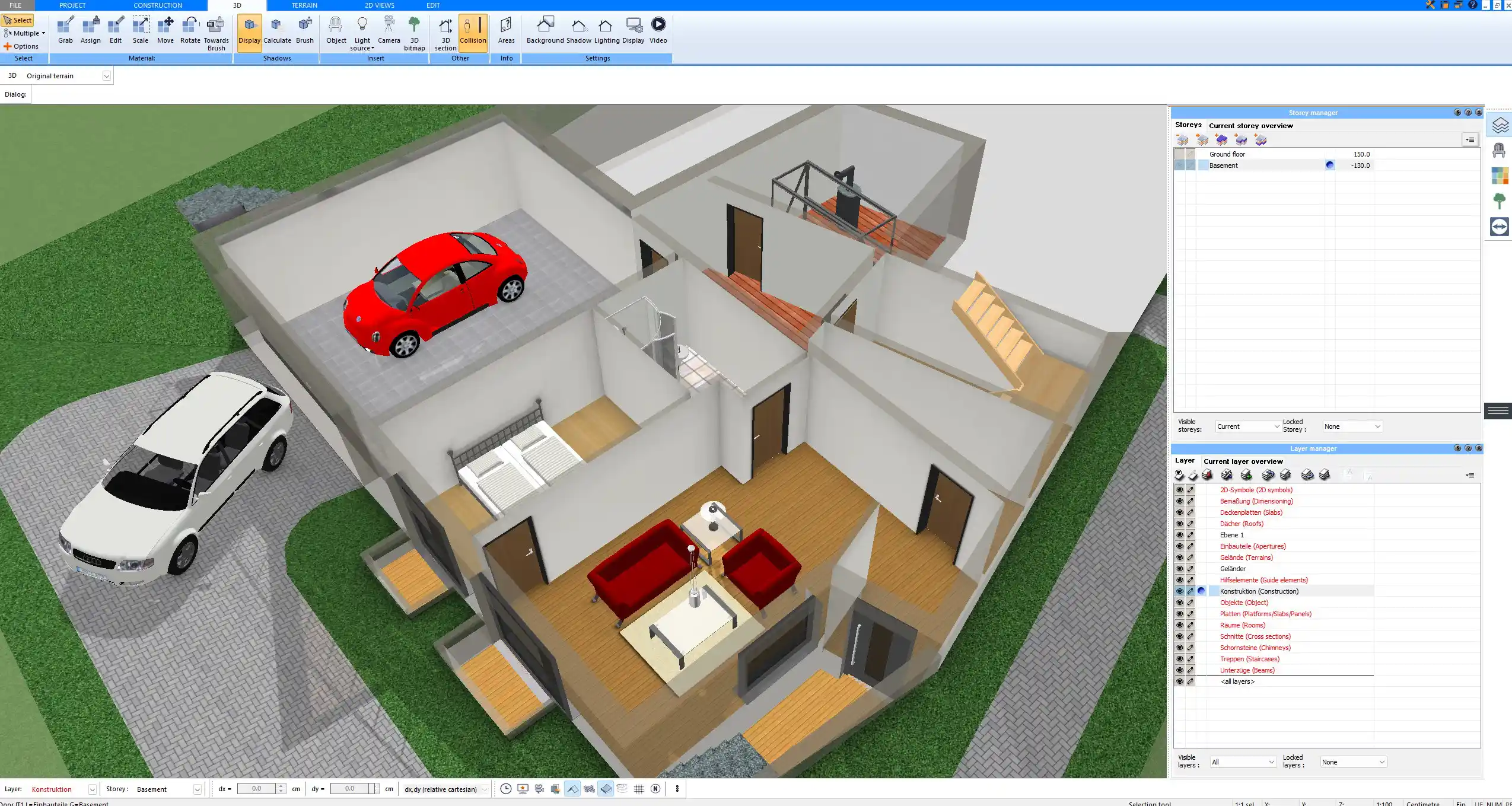1512x806 pixels.
Task: Toggle eye icon for Objekte (Object) layer
Action: 1179,603
